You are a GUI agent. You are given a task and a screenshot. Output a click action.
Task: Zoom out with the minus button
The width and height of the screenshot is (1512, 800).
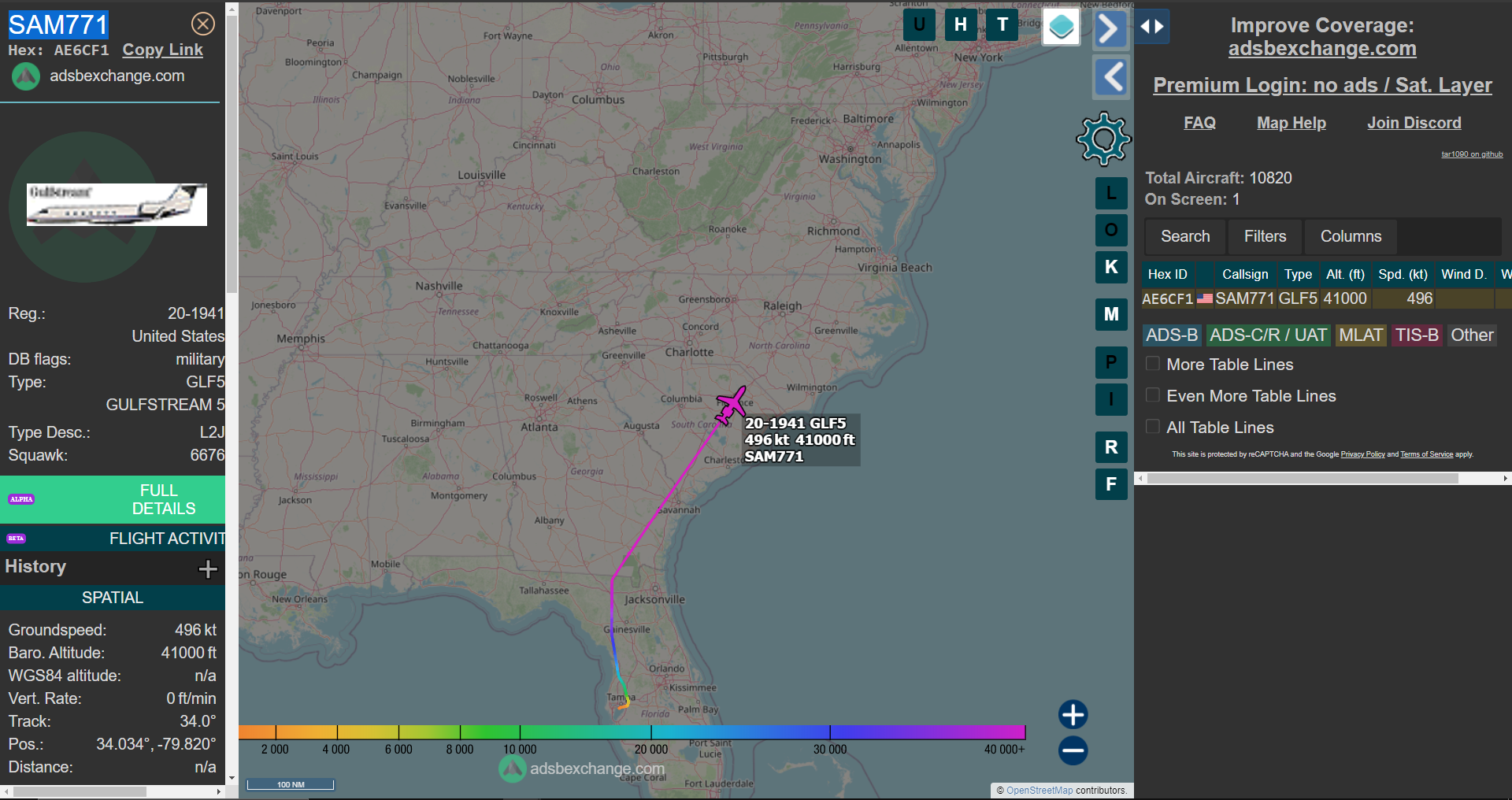click(1073, 750)
